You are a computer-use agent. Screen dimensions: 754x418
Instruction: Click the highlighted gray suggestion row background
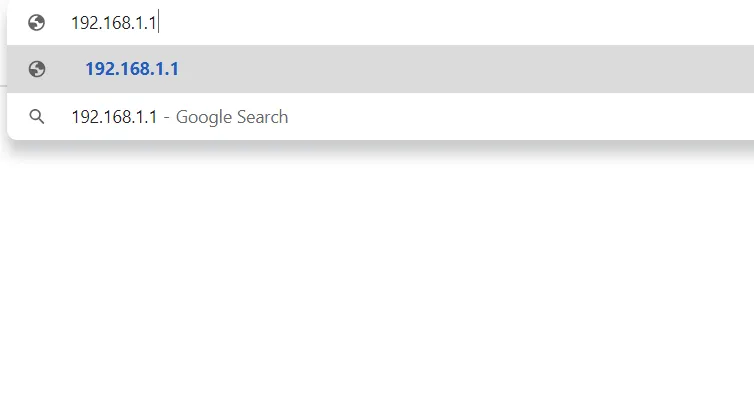click(380, 69)
